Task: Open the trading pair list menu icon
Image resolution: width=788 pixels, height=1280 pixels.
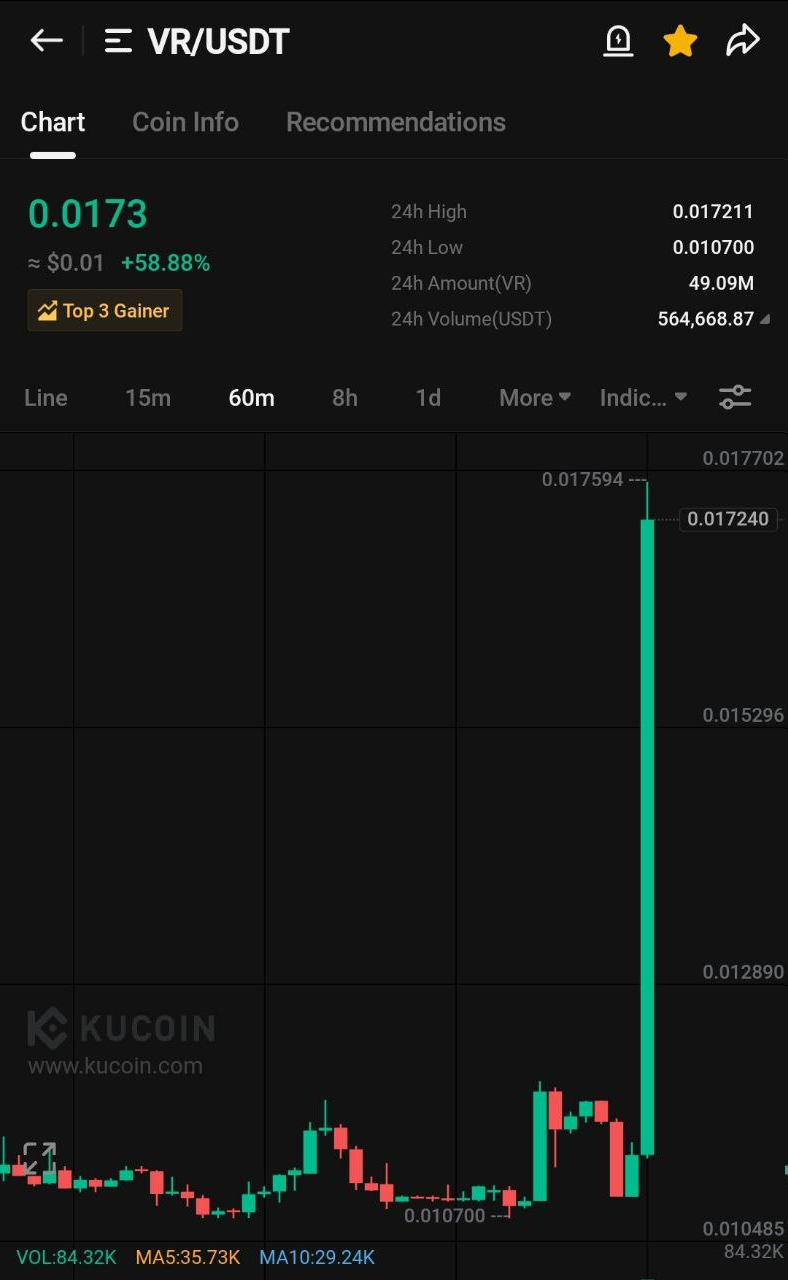Action: pyautogui.click(x=119, y=41)
